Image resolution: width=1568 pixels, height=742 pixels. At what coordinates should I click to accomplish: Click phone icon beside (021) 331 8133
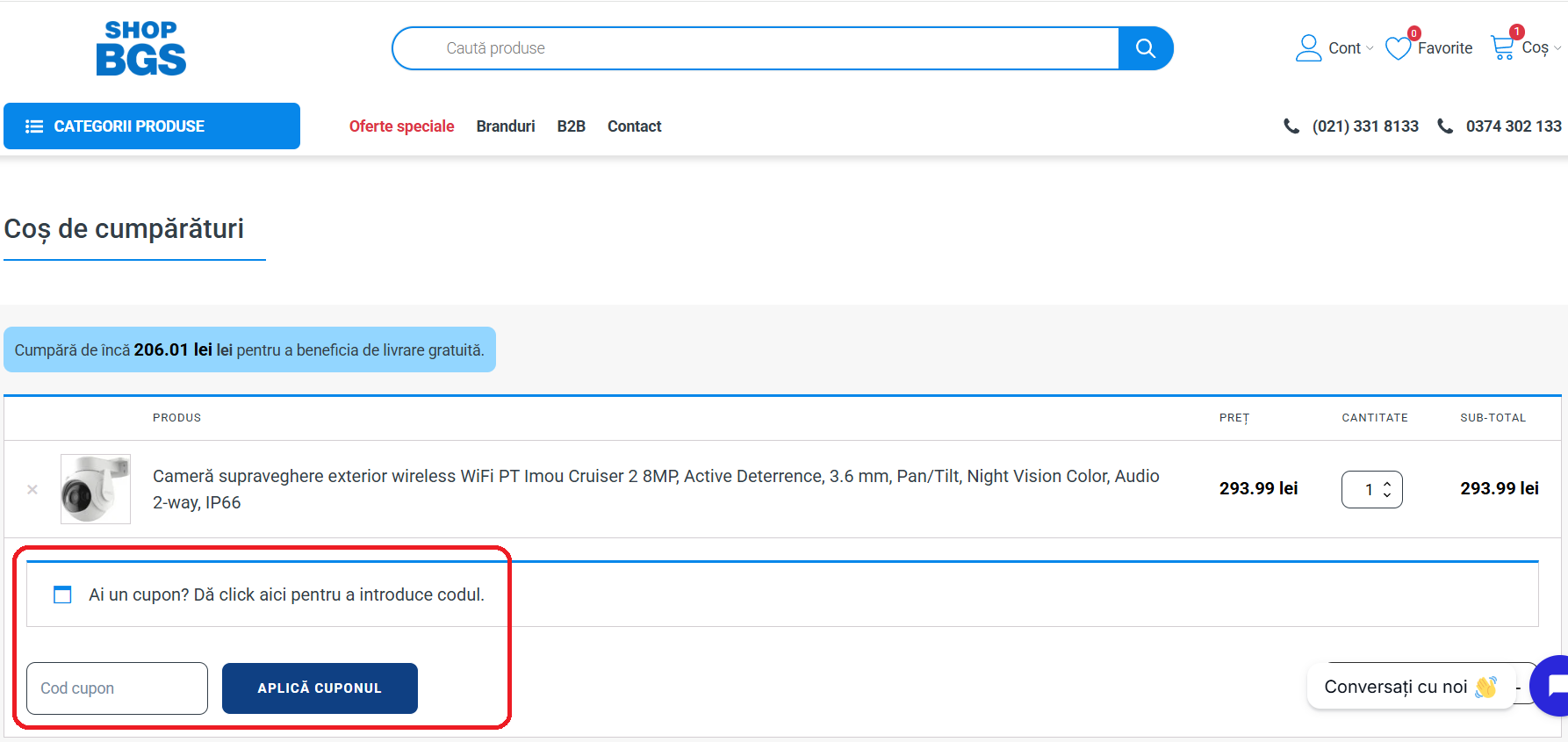(1291, 126)
